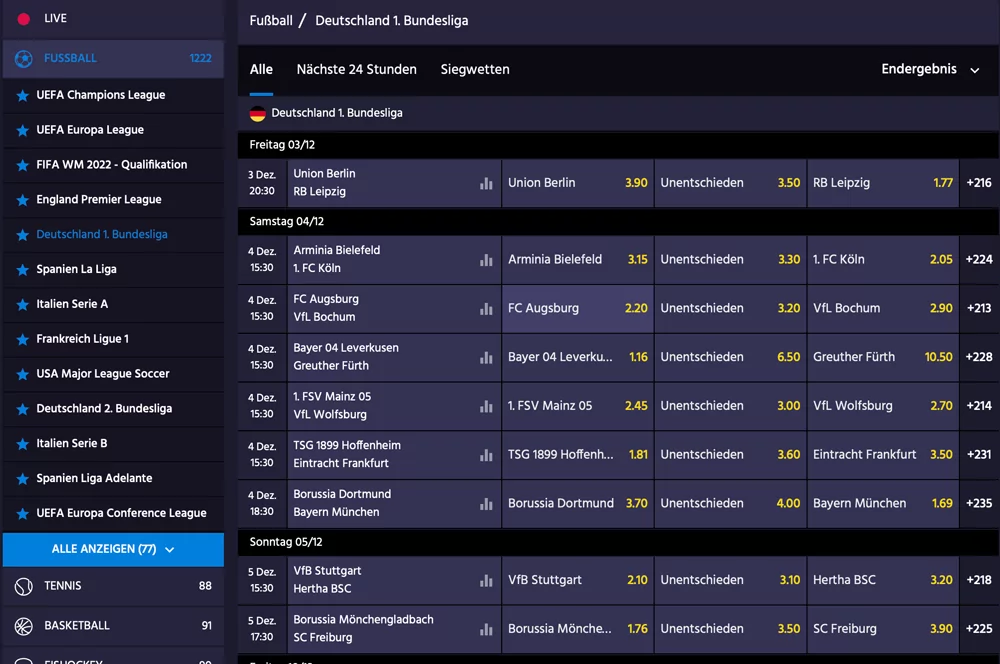Click the basketball icon in sidebar
Screen dimensions: 1000x664
pos(24,626)
